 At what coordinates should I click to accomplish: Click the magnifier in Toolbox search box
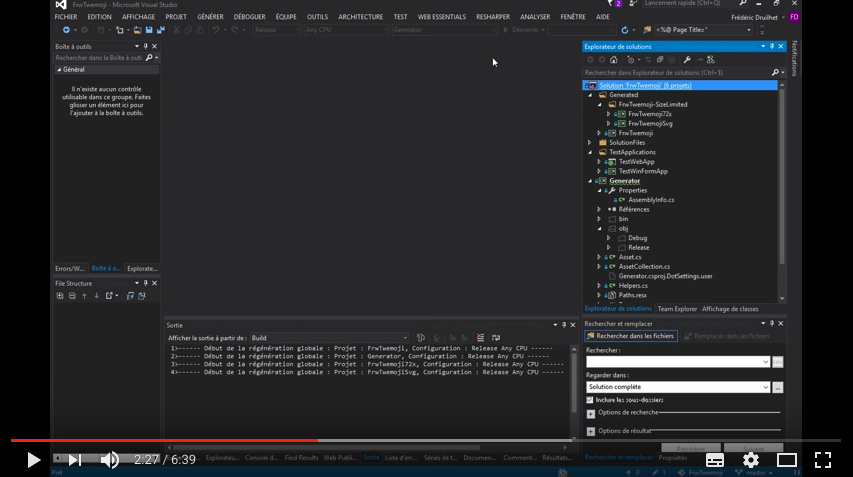coord(149,58)
